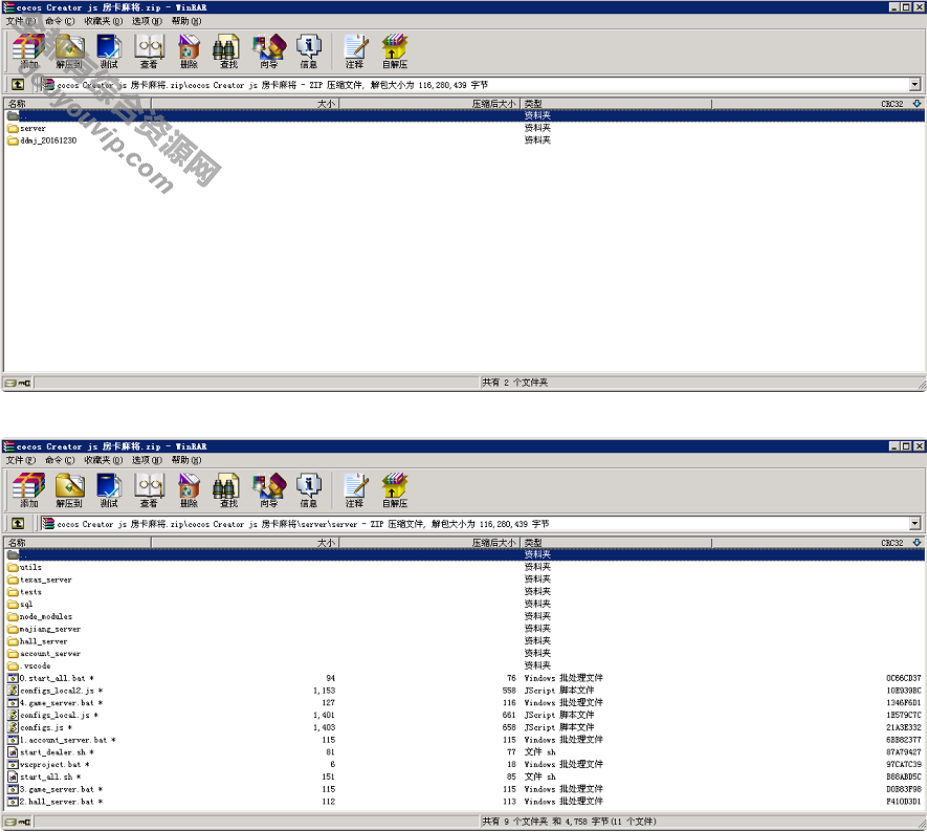
Task: Click the blue sort arrow beside CRC32 in the bottom window
Action: (x=917, y=543)
